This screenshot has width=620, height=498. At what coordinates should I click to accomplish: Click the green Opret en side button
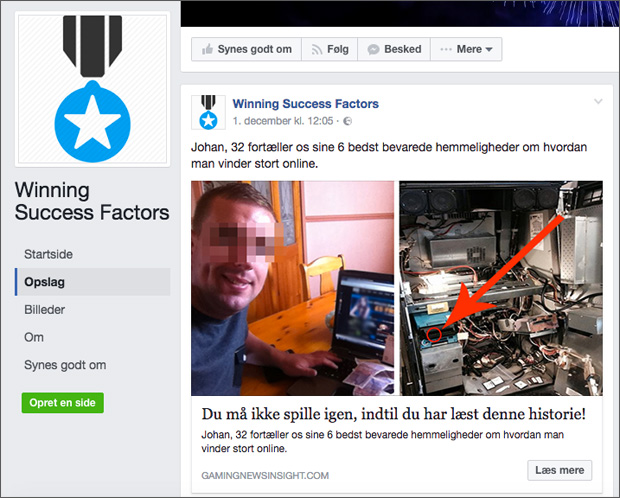click(62, 403)
